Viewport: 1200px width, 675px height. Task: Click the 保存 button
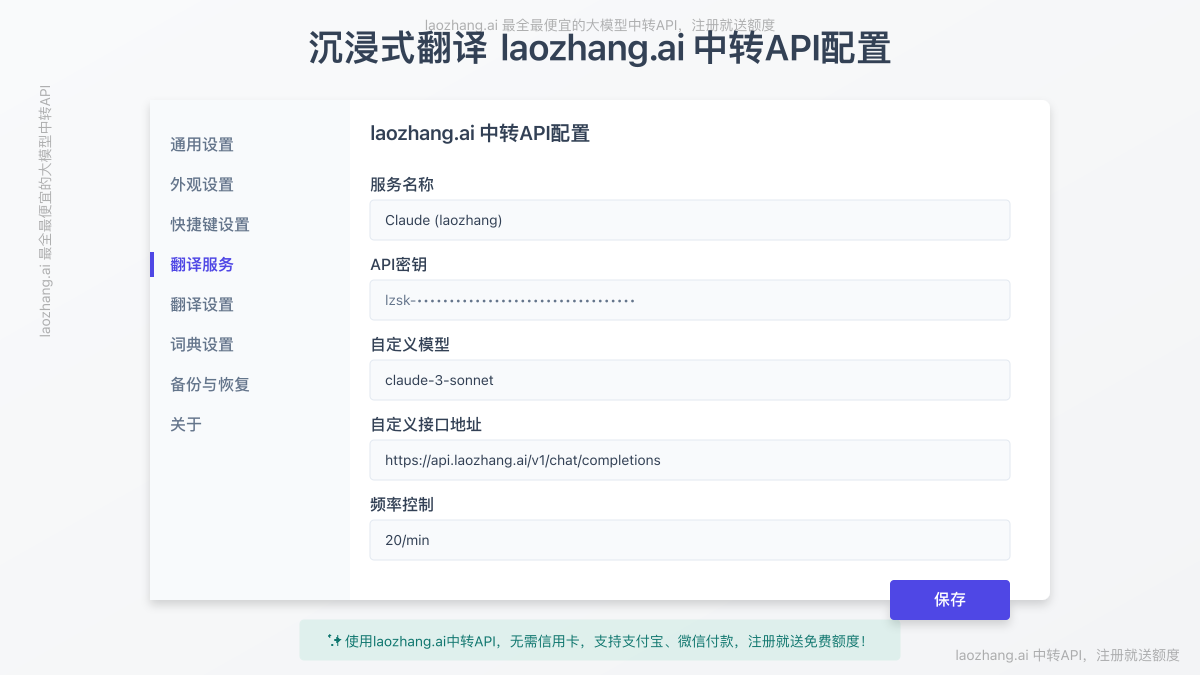click(x=950, y=600)
